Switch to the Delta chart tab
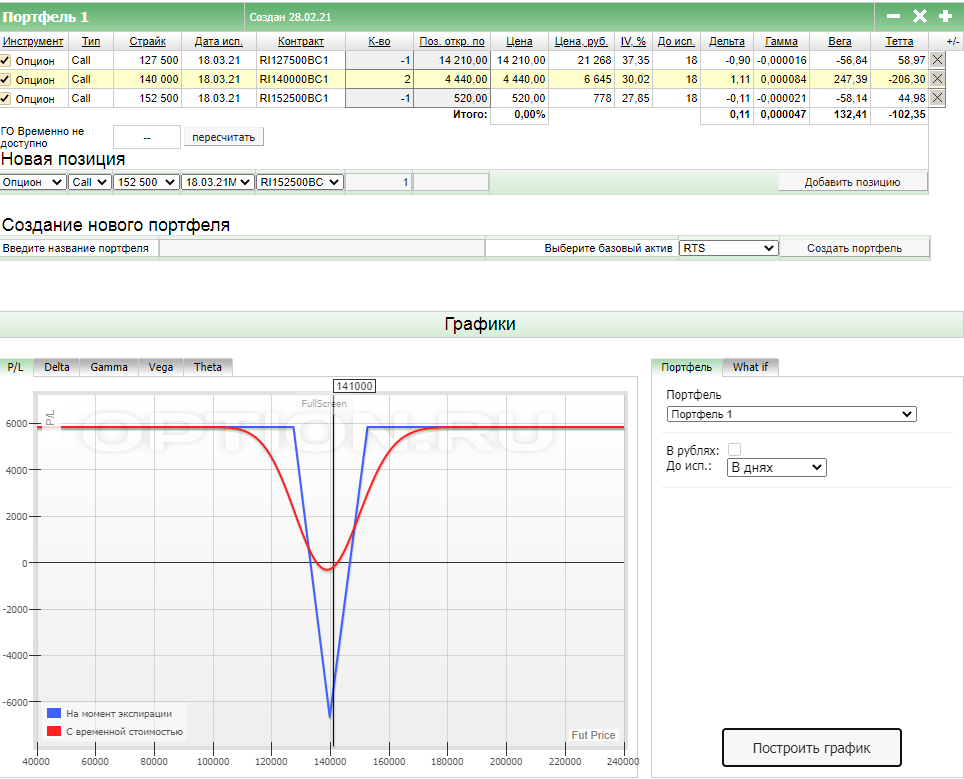The height and width of the screenshot is (779, 964). point(57,367)
